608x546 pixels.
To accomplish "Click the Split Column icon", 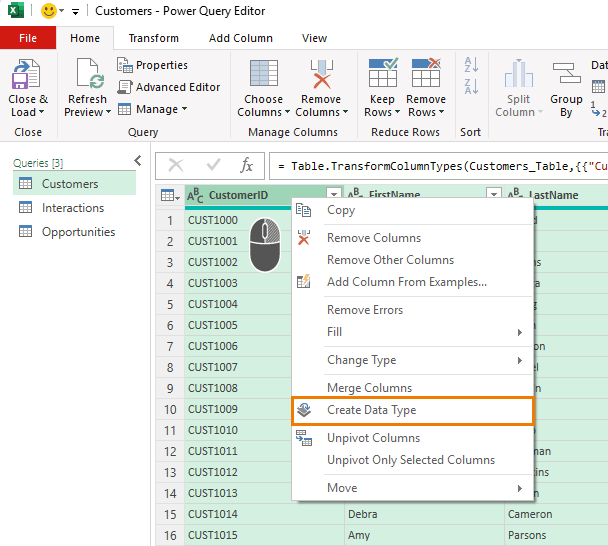I will click(x=518, y=73).
